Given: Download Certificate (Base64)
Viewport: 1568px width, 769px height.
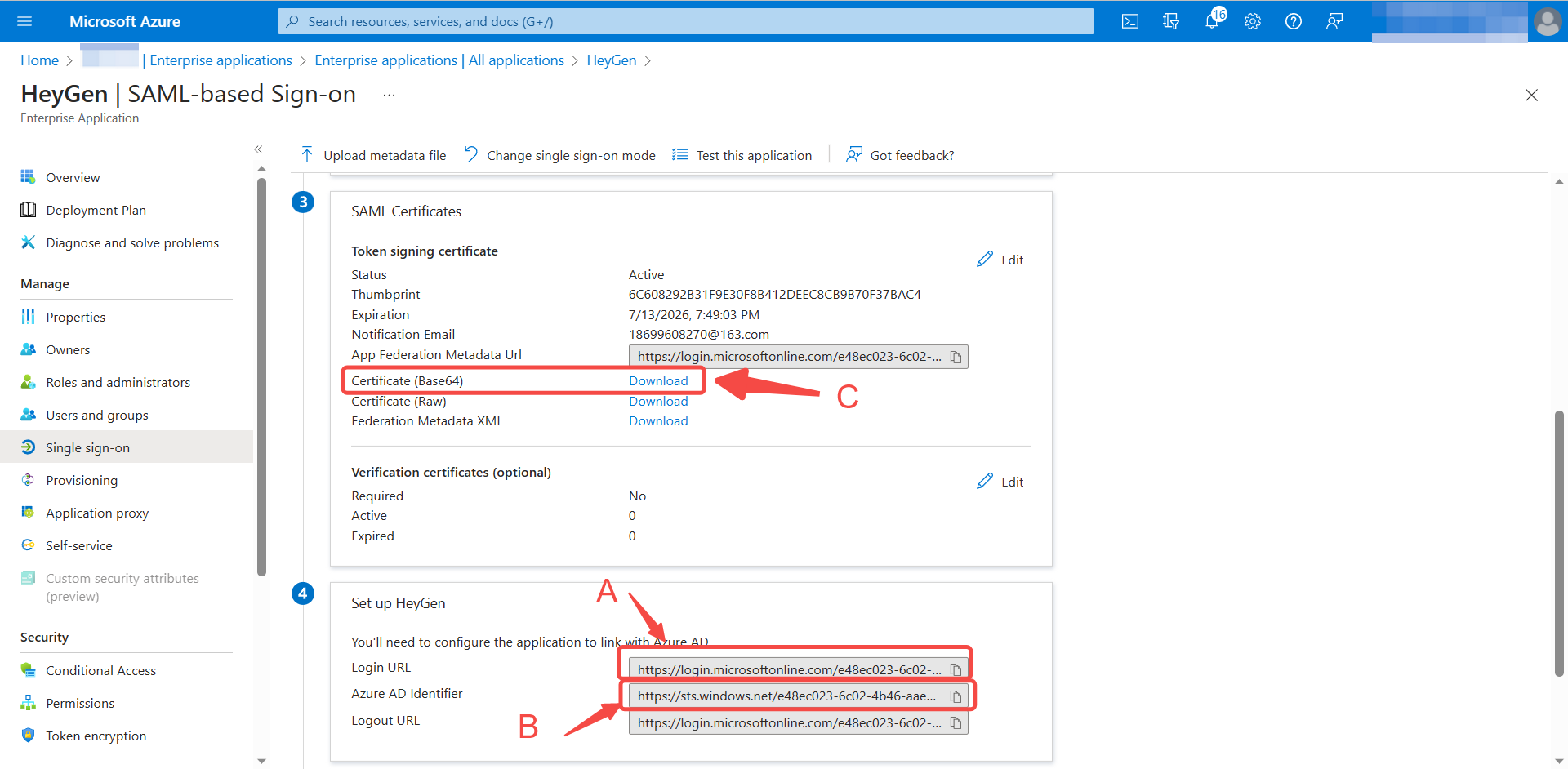Looking at the screenshot, I should 658,380.
